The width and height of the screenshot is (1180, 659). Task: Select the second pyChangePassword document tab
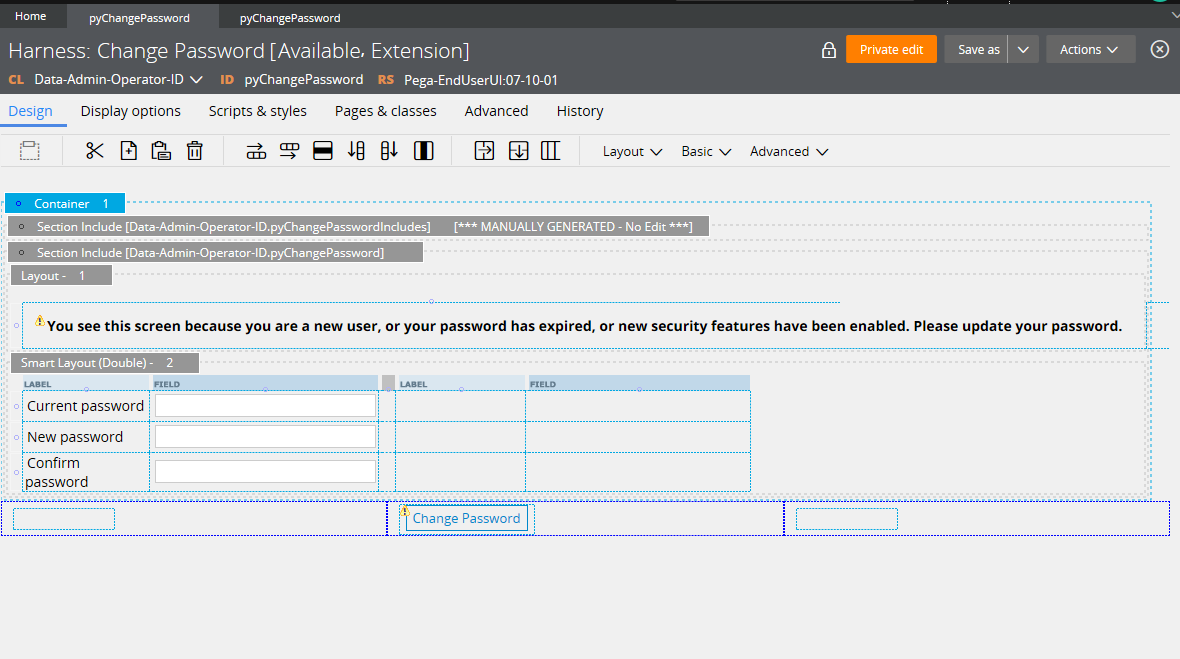290,17
